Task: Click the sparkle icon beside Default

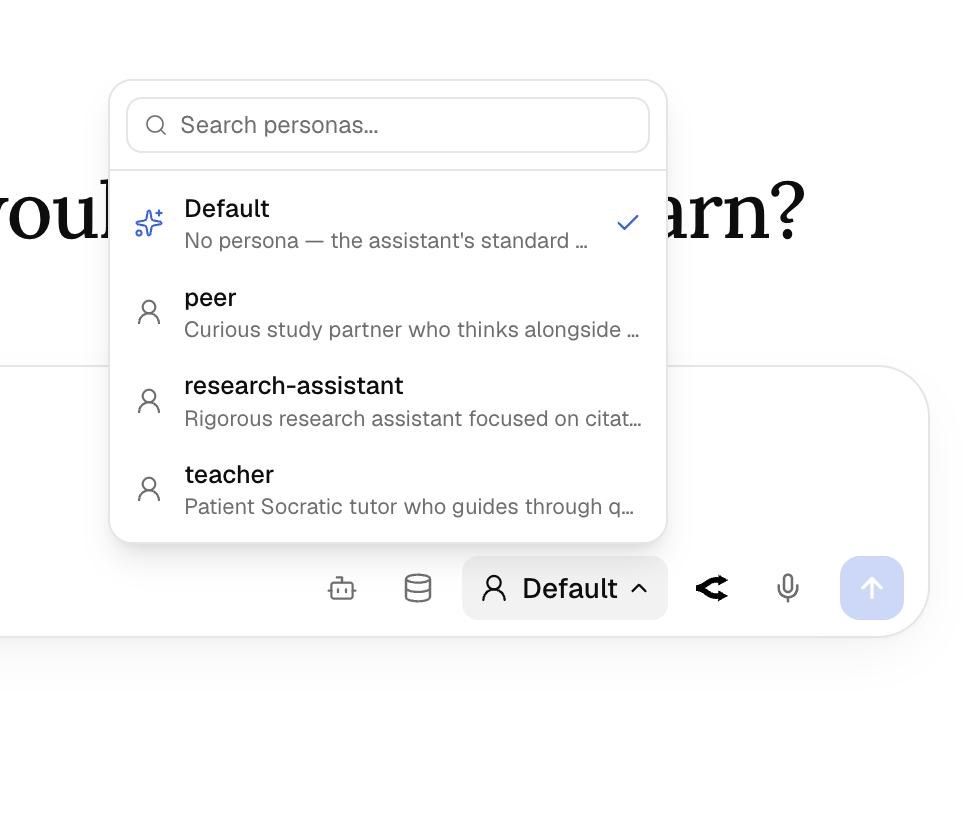Action: click(x=149, y=223)
